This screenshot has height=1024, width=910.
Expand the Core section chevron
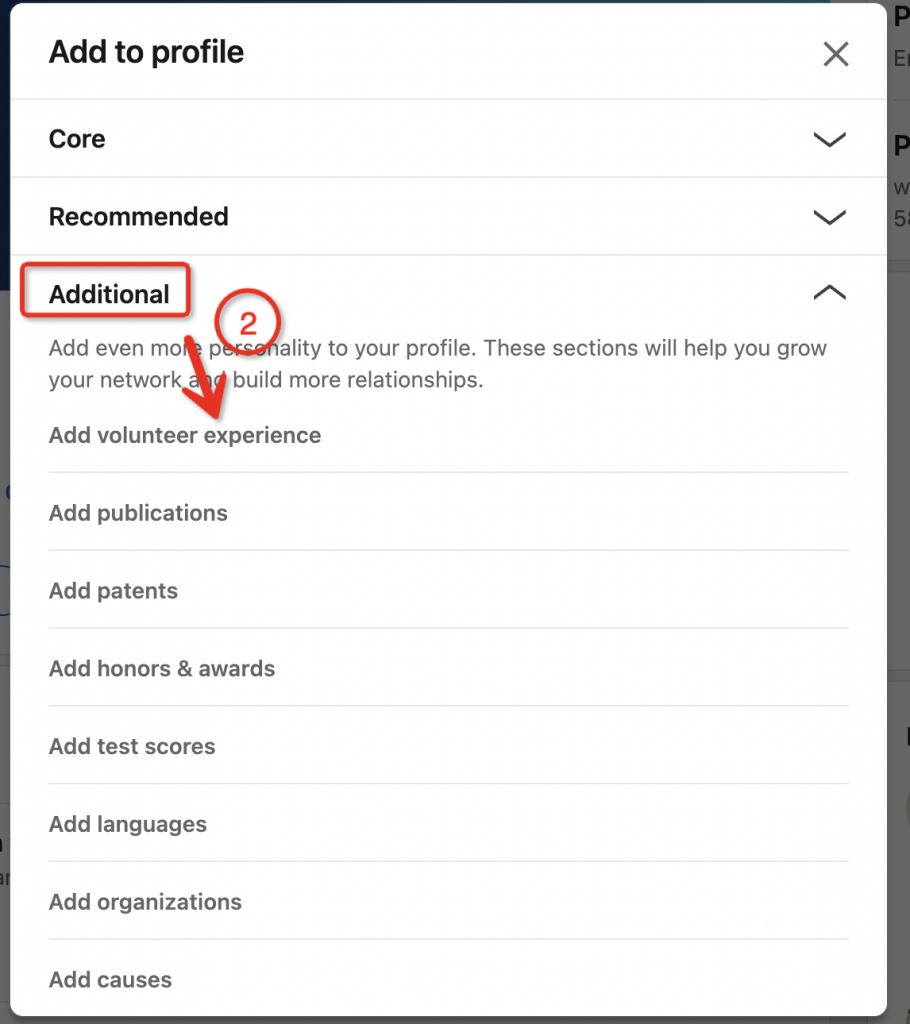pyautogui.click(x=829, y=139)
